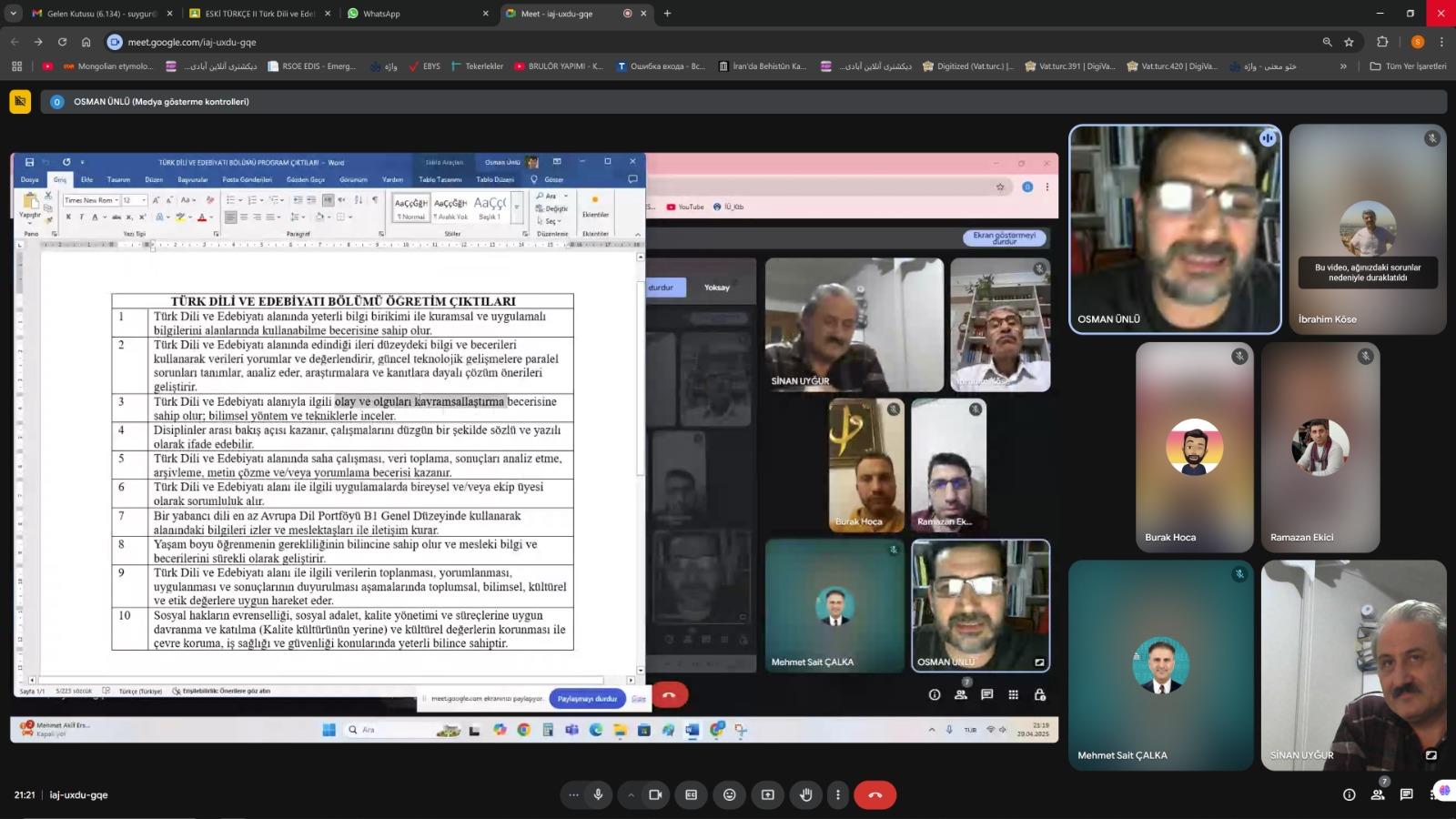Open emoji reactions in Meet
This screenshot has width=1456, height=819.
click(x=729, y=794)
